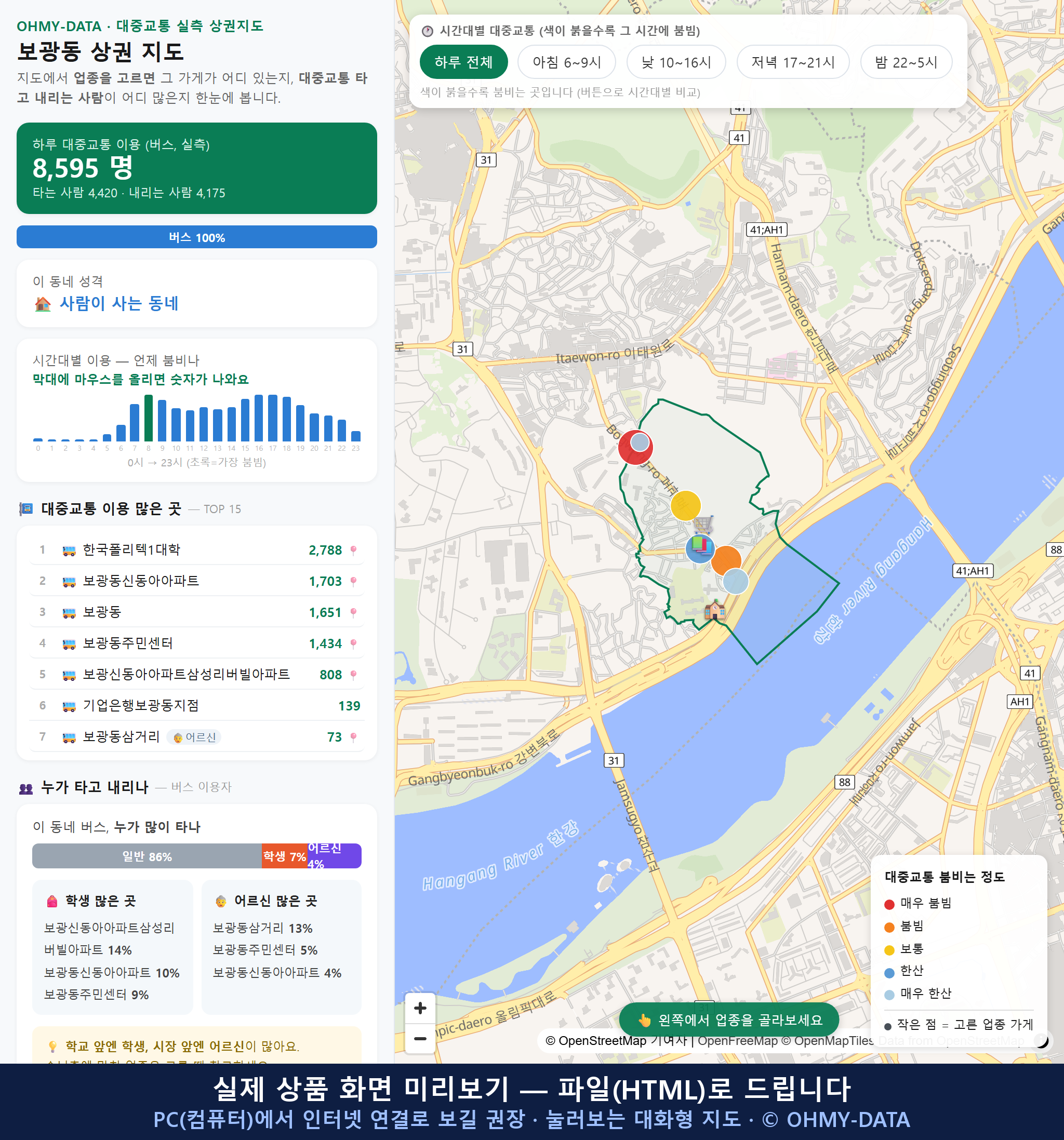Click the 왼쪽에서 업종을 골라보세요 pill
The image size is (1064, 1140).
729,1020
